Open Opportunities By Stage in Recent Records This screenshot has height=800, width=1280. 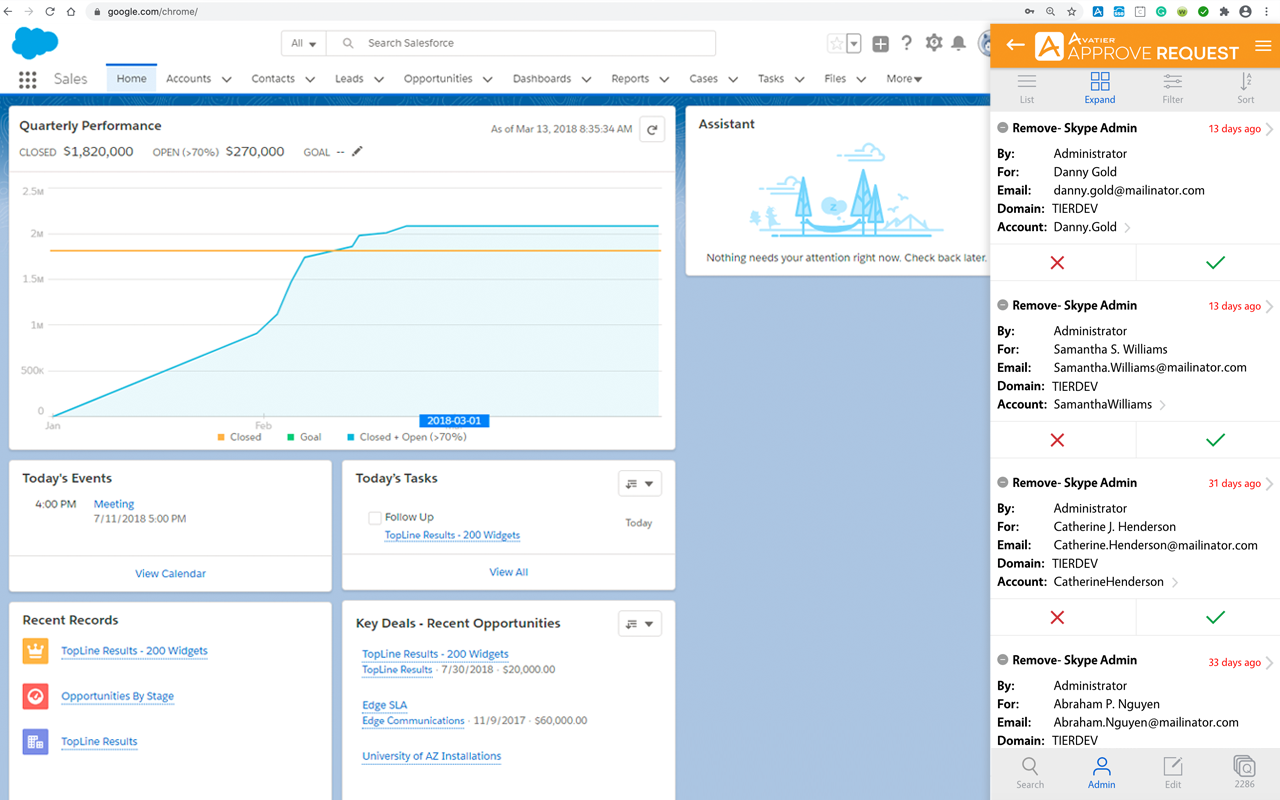coord(118,696)
